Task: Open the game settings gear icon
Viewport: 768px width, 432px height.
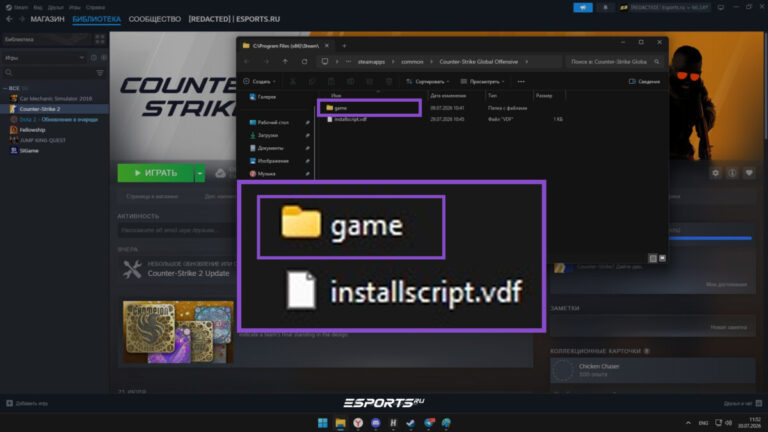Action: pyautogui.click(x=716, y=173)
